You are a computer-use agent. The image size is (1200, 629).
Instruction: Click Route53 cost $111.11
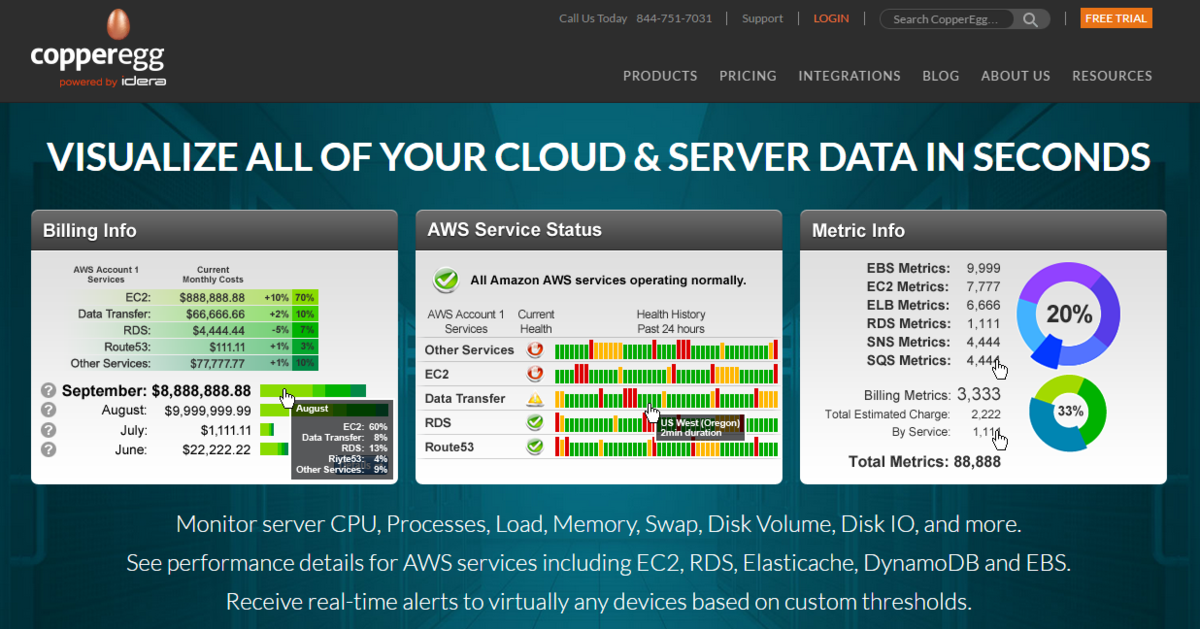coord(226,346)
